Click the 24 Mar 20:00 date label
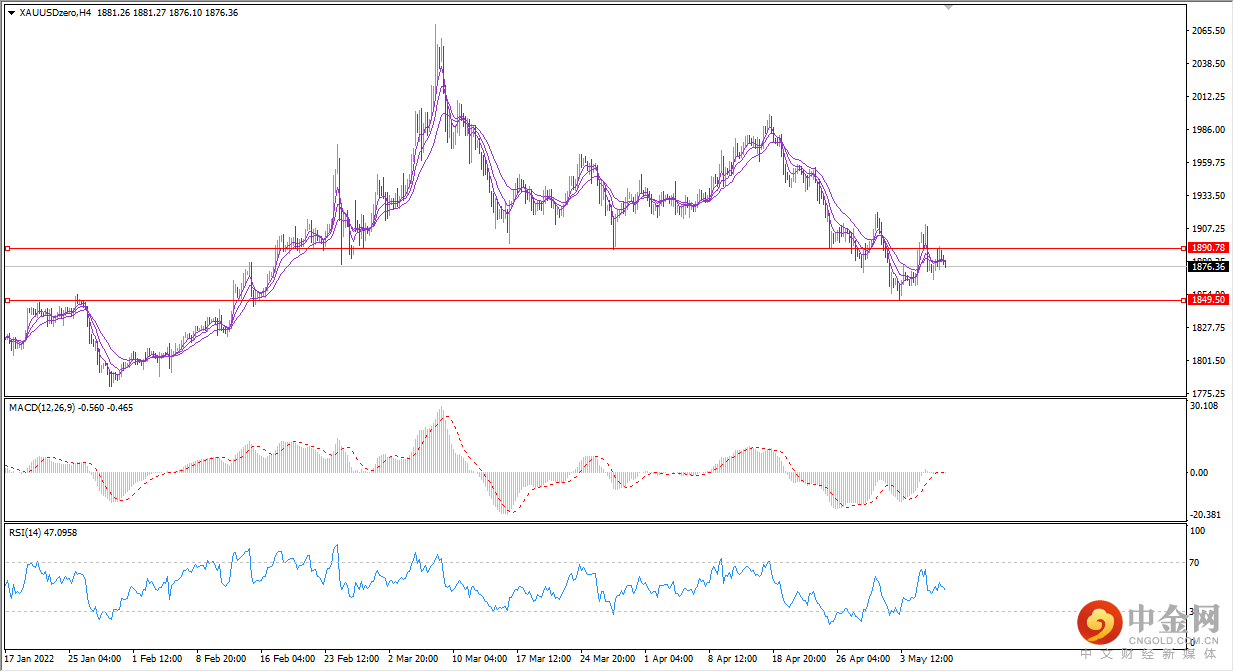 tap(606, 659)
